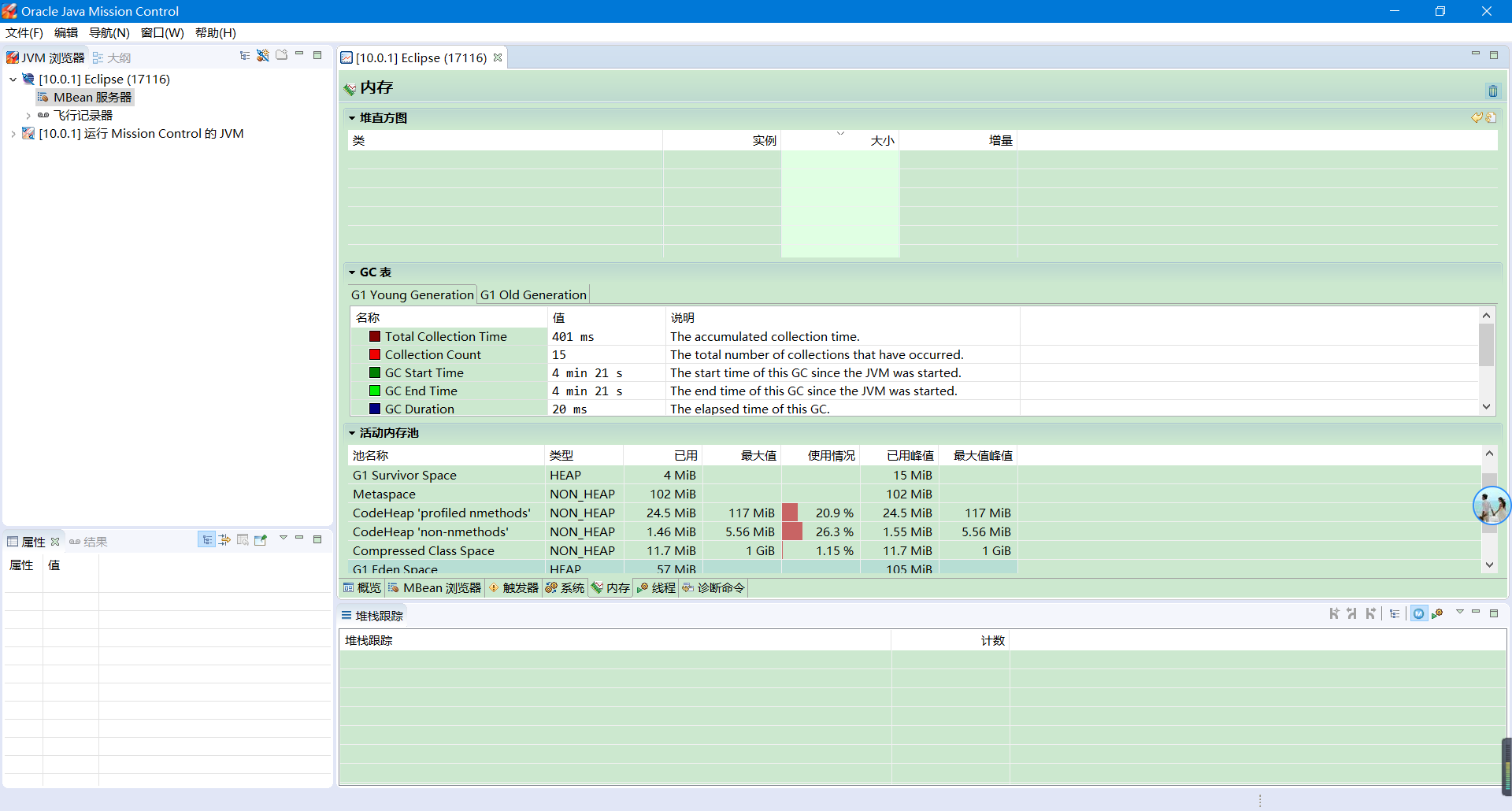Image resolution: width=1512 pixels, height=811 pixels.
Task: Open the 帮助(H) menu
Action: tap(216, 33)
